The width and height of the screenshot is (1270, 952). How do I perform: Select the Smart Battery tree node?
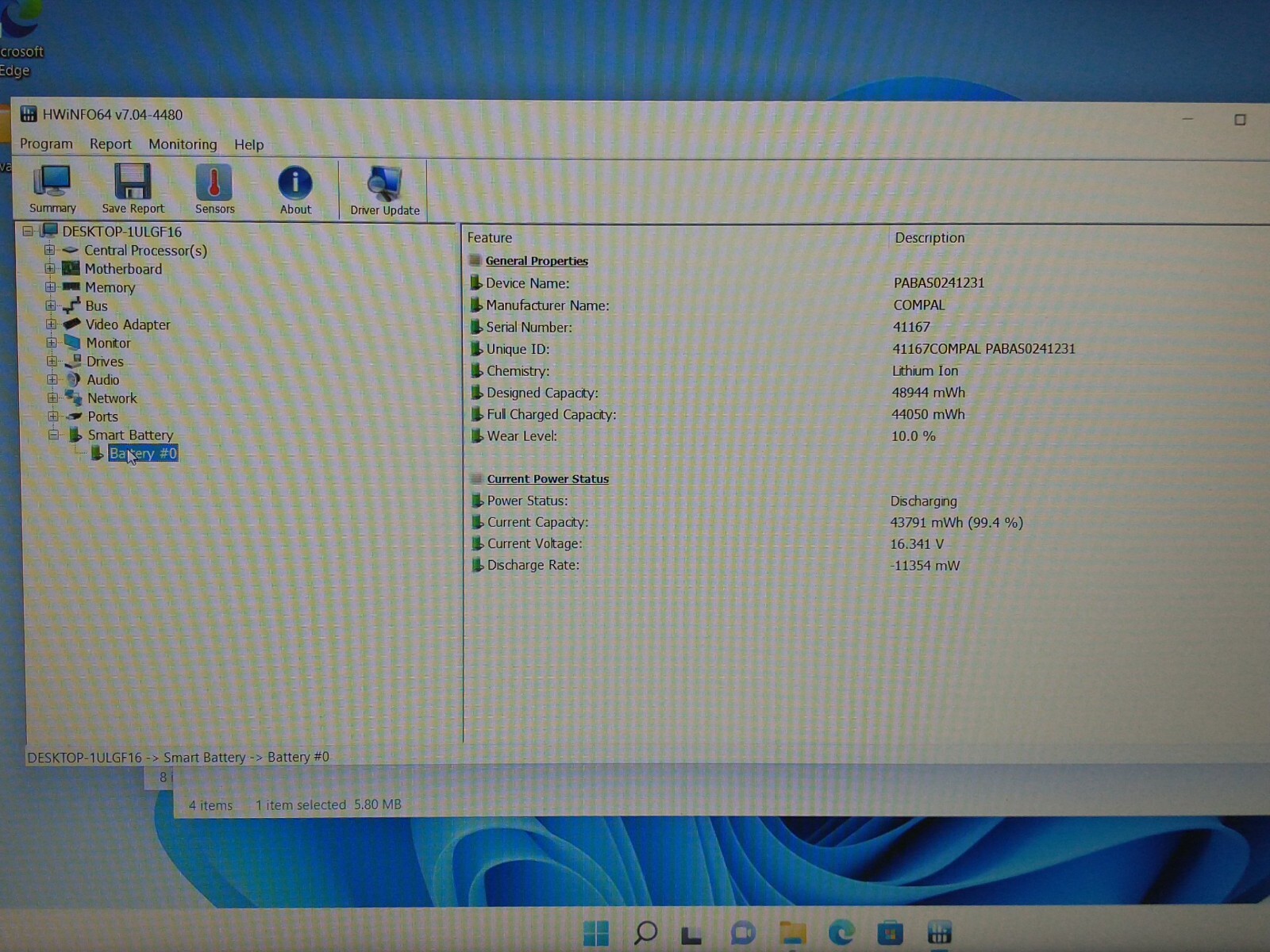(130, 435)
